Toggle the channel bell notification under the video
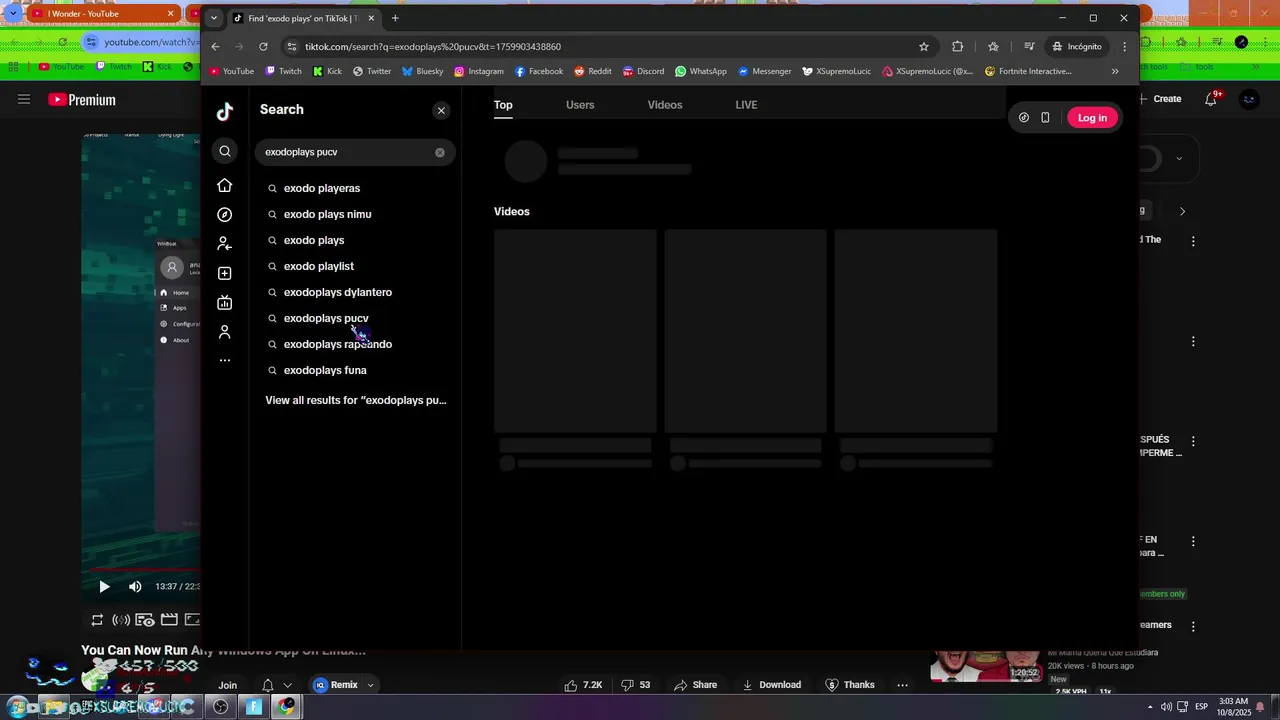The image size is (1280, 720). 268,685
